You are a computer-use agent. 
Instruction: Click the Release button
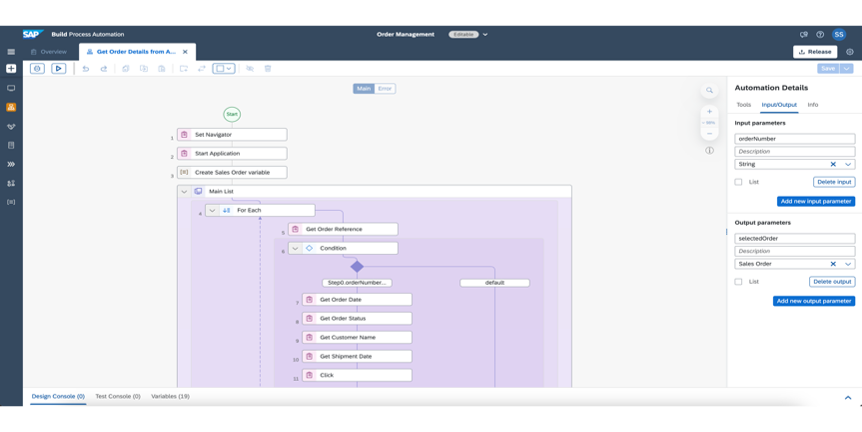coord(815,52)
